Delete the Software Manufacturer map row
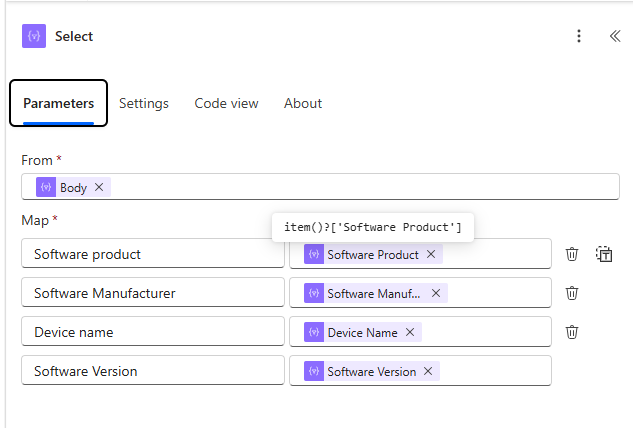633x428 pixels. (572, 293)
